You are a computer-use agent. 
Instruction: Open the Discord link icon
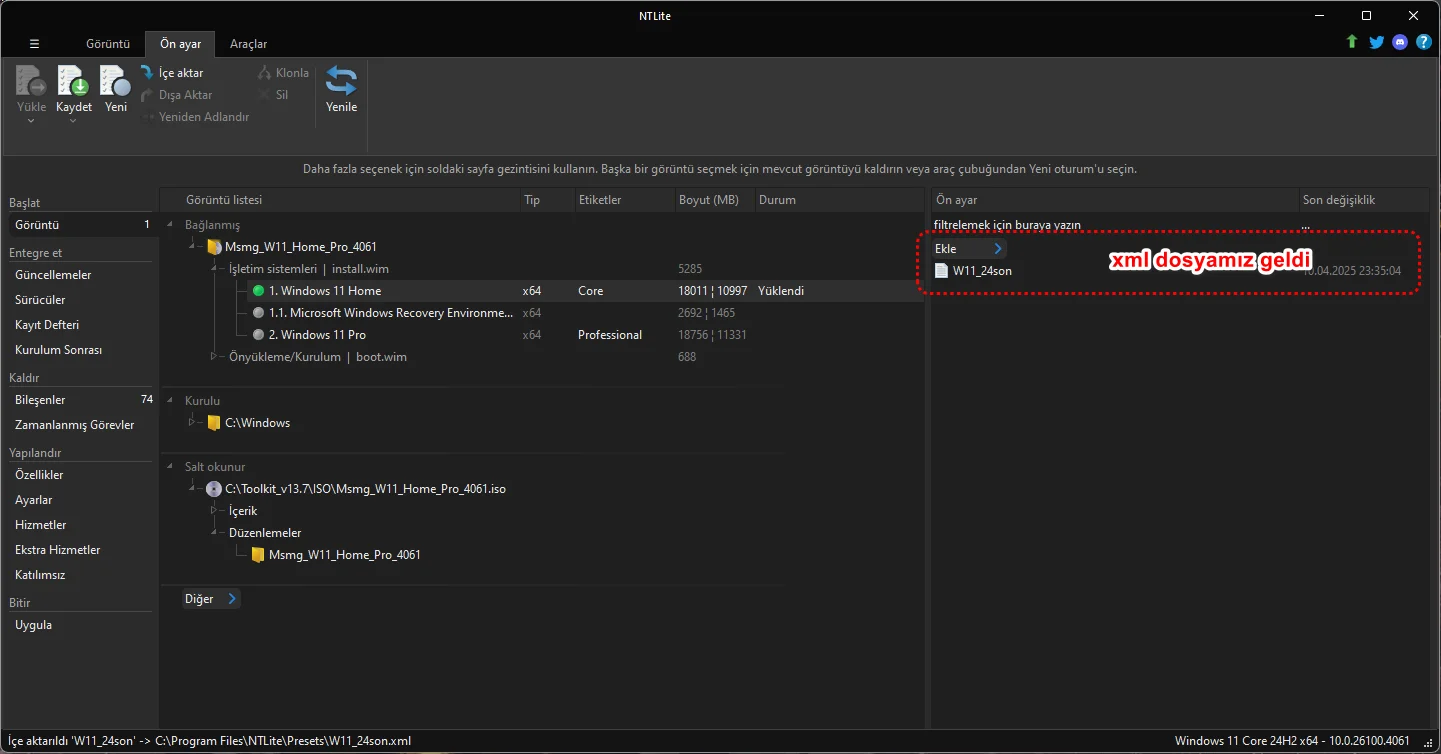click(x=1400, y=42)
